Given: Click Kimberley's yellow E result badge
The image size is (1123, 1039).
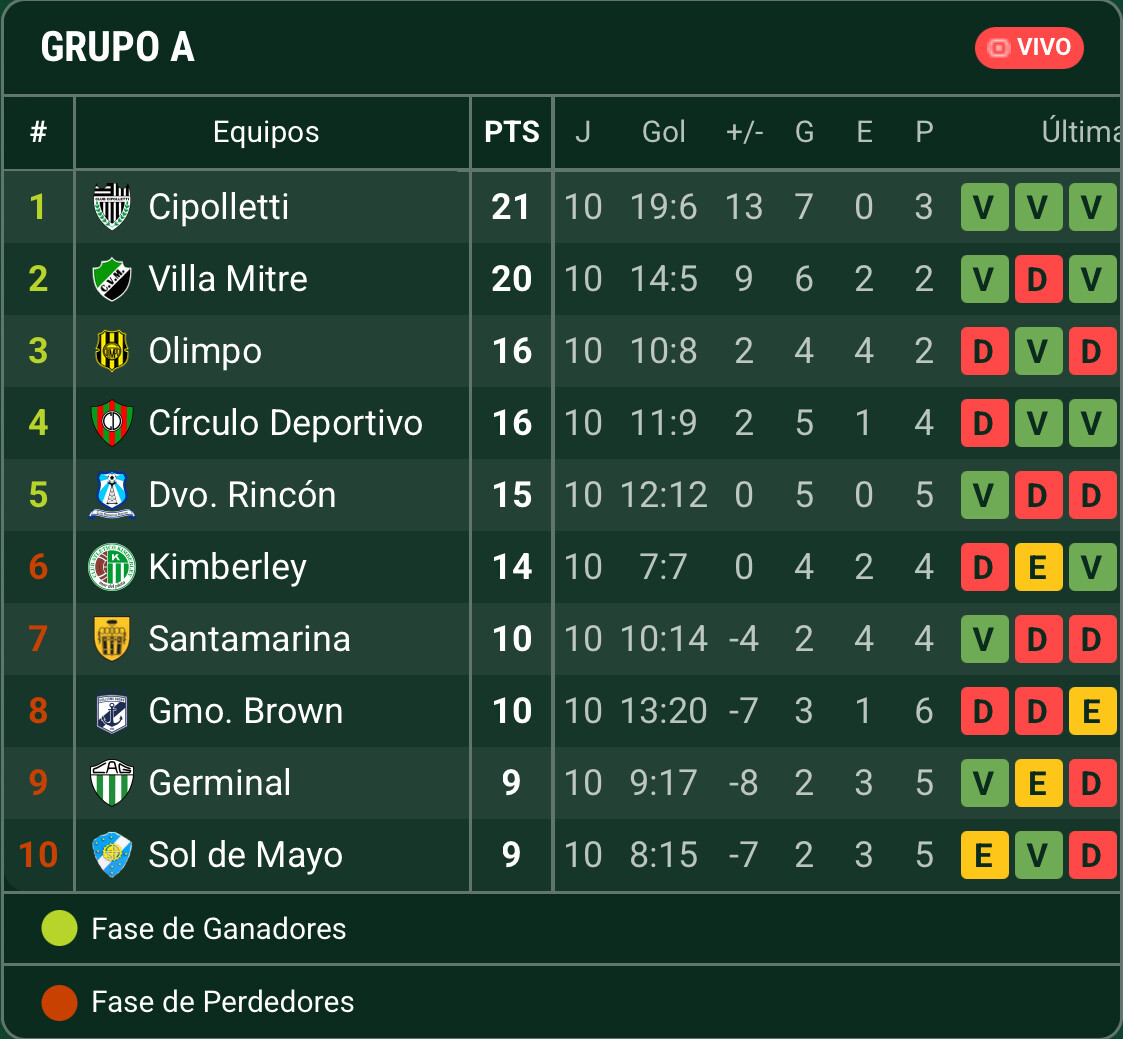Looking at the screenshot, I should (1038, 567).
